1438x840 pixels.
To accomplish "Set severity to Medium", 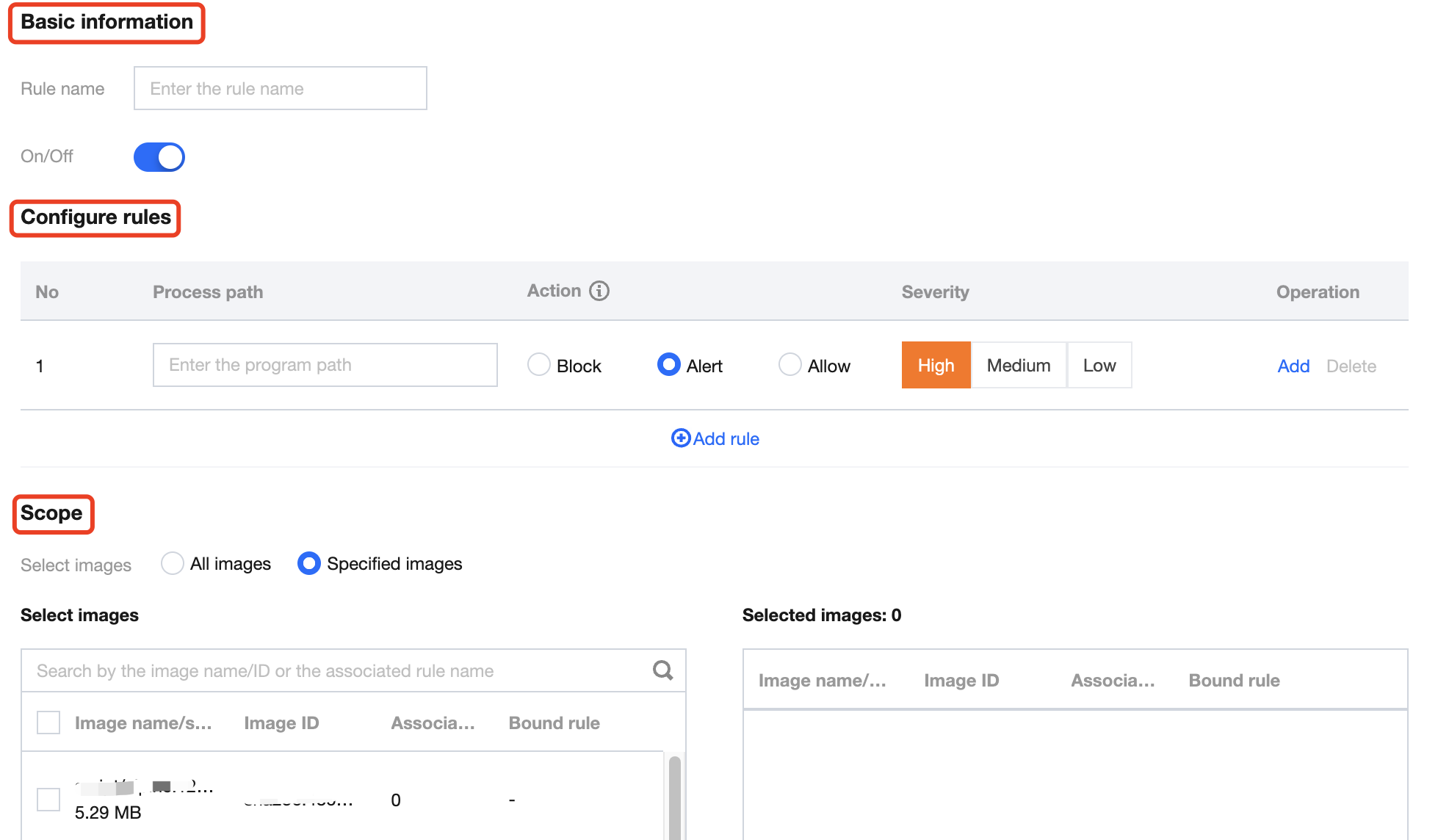I will [x=1018, y=365].
